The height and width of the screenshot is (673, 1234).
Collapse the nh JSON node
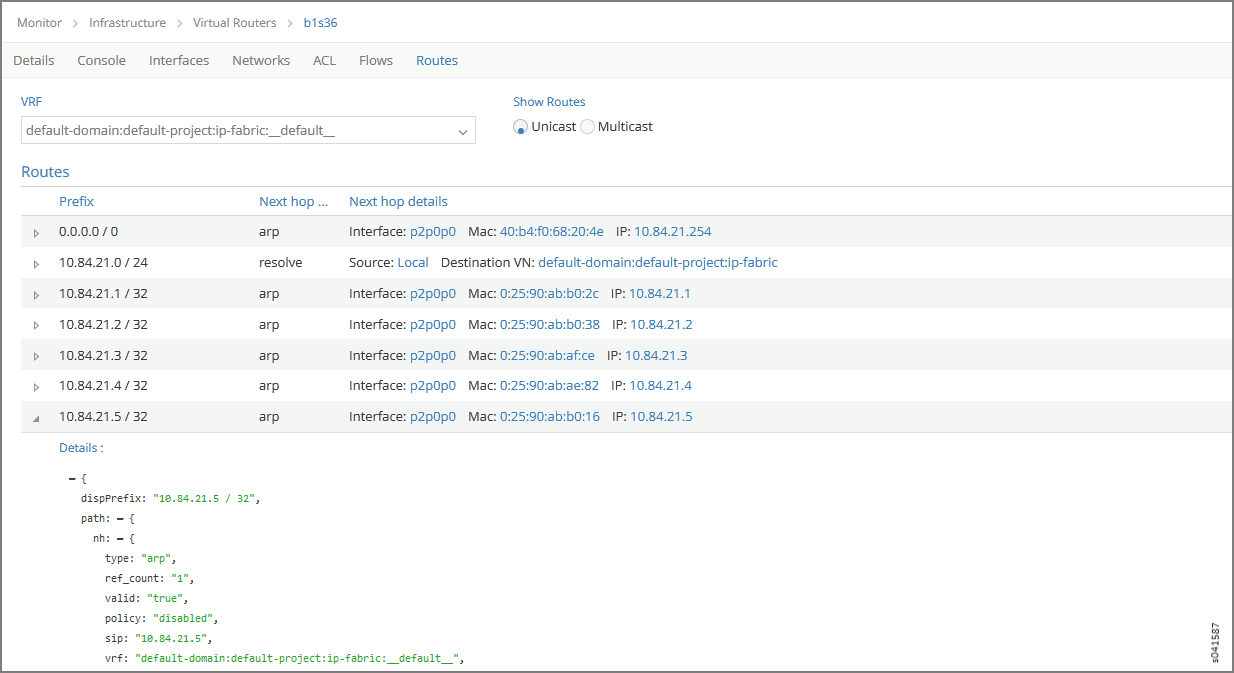click(120, 539)
